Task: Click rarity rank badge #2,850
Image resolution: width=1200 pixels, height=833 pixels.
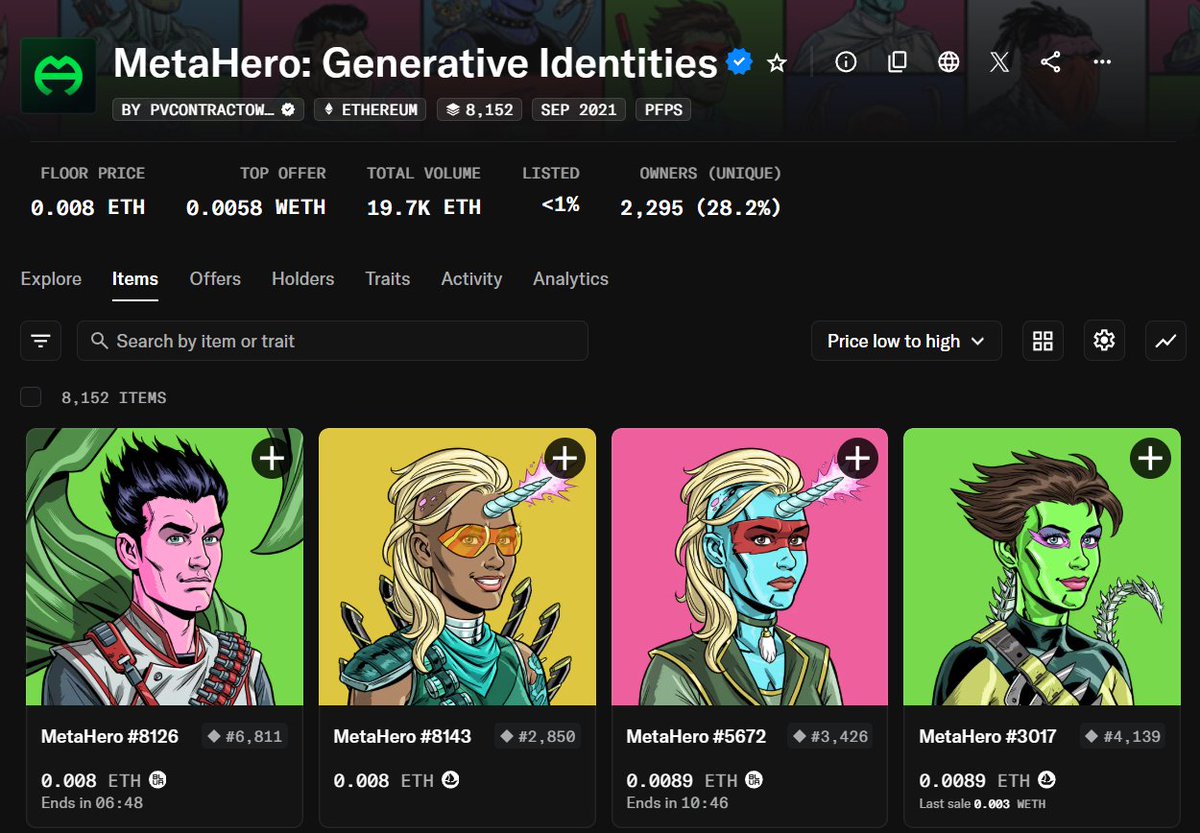Action: (539, 737)
